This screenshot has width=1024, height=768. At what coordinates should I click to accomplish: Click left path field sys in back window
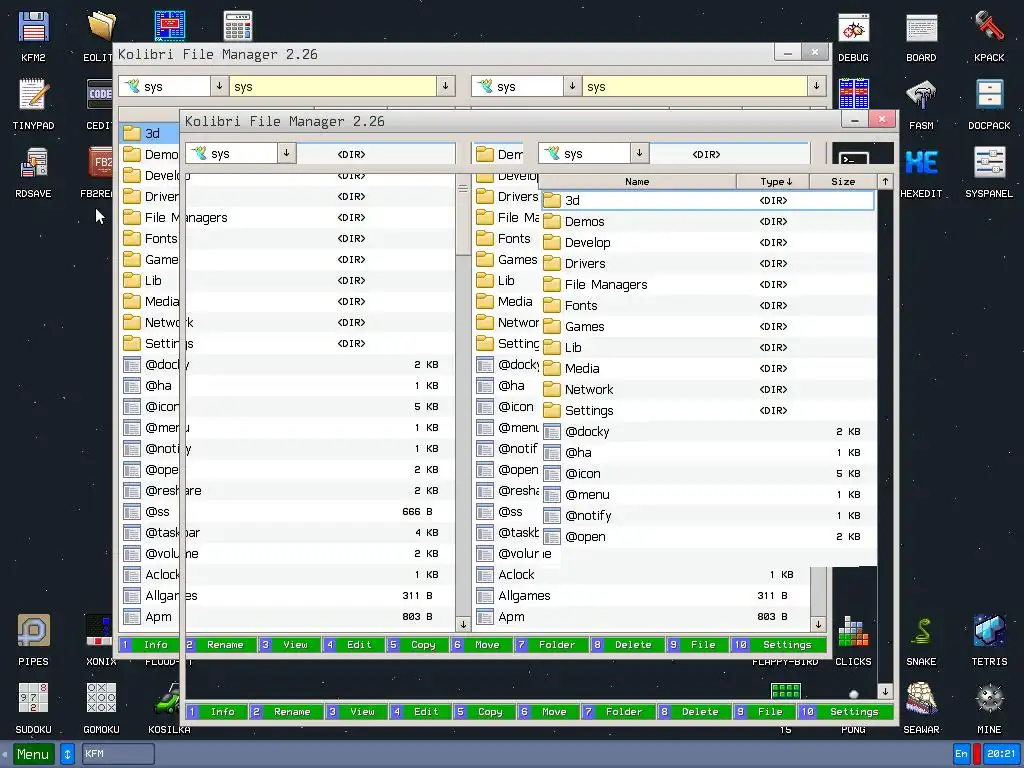(332, 86)
